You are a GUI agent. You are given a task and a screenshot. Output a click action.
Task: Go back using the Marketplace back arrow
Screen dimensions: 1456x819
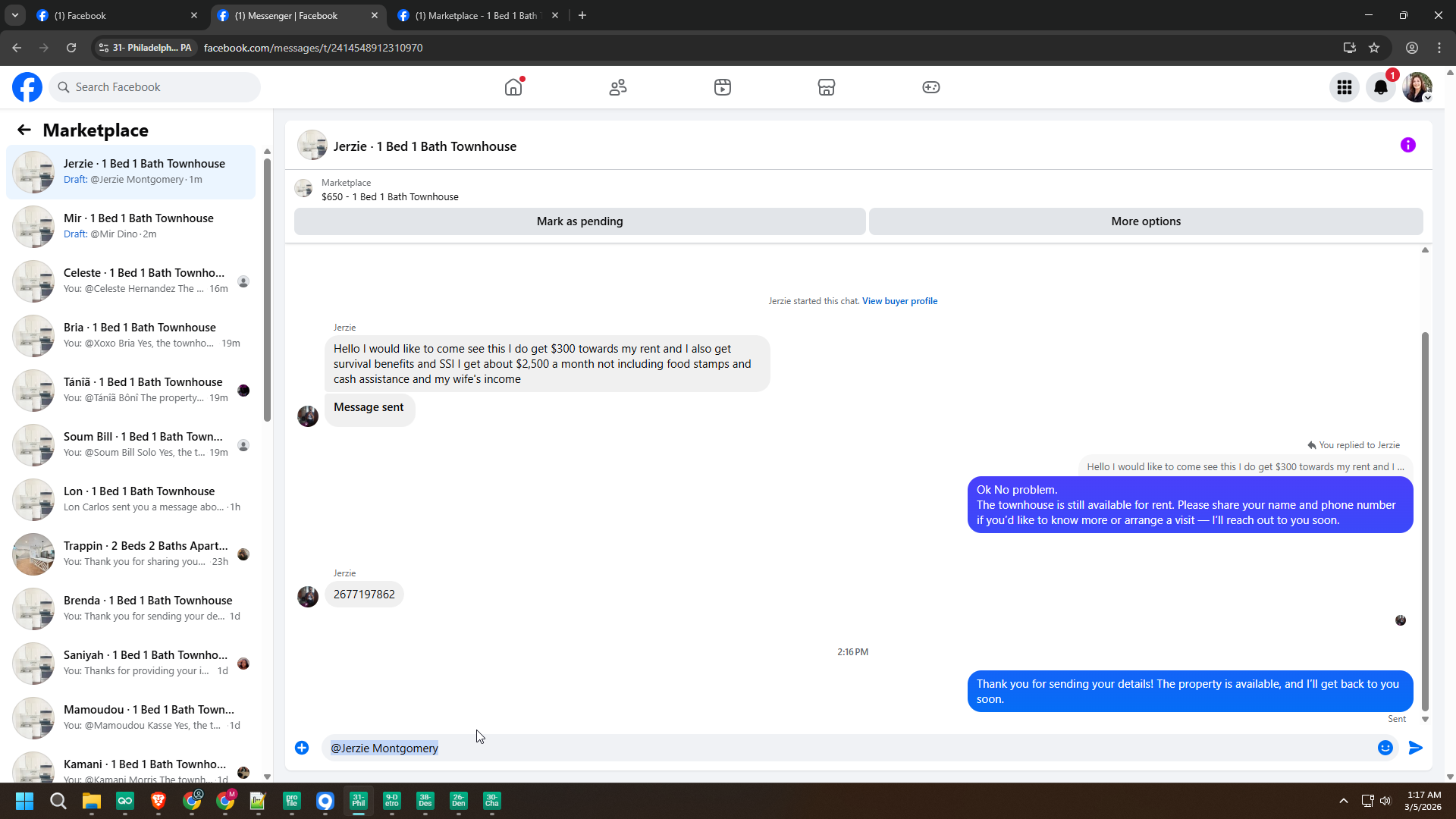point(24,130)
